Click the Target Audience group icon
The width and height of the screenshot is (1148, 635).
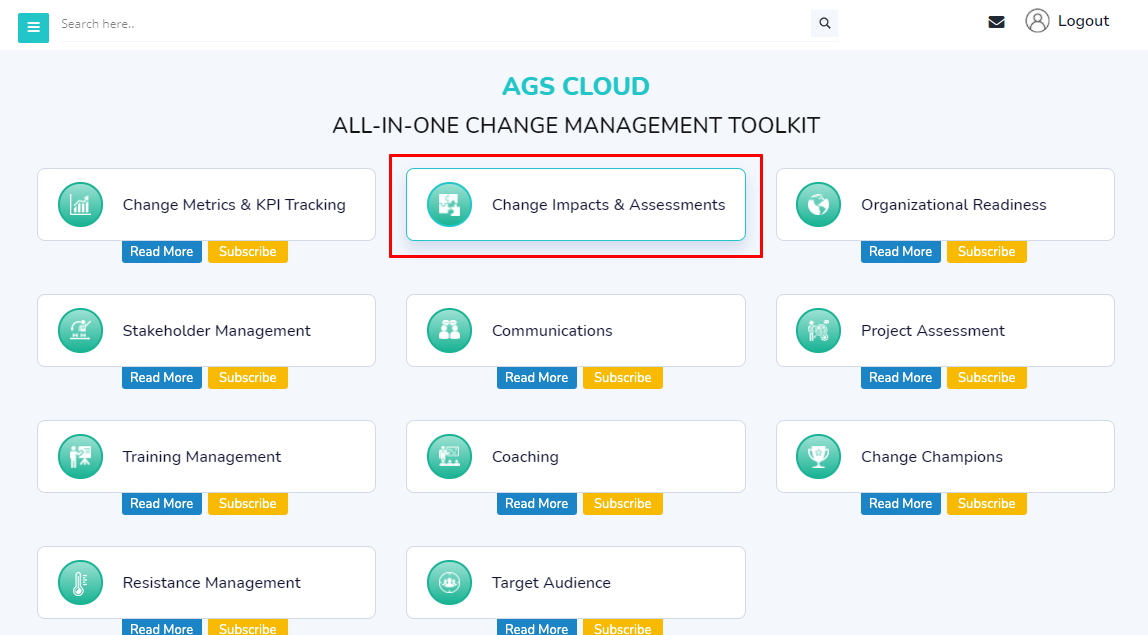(450, 582)
